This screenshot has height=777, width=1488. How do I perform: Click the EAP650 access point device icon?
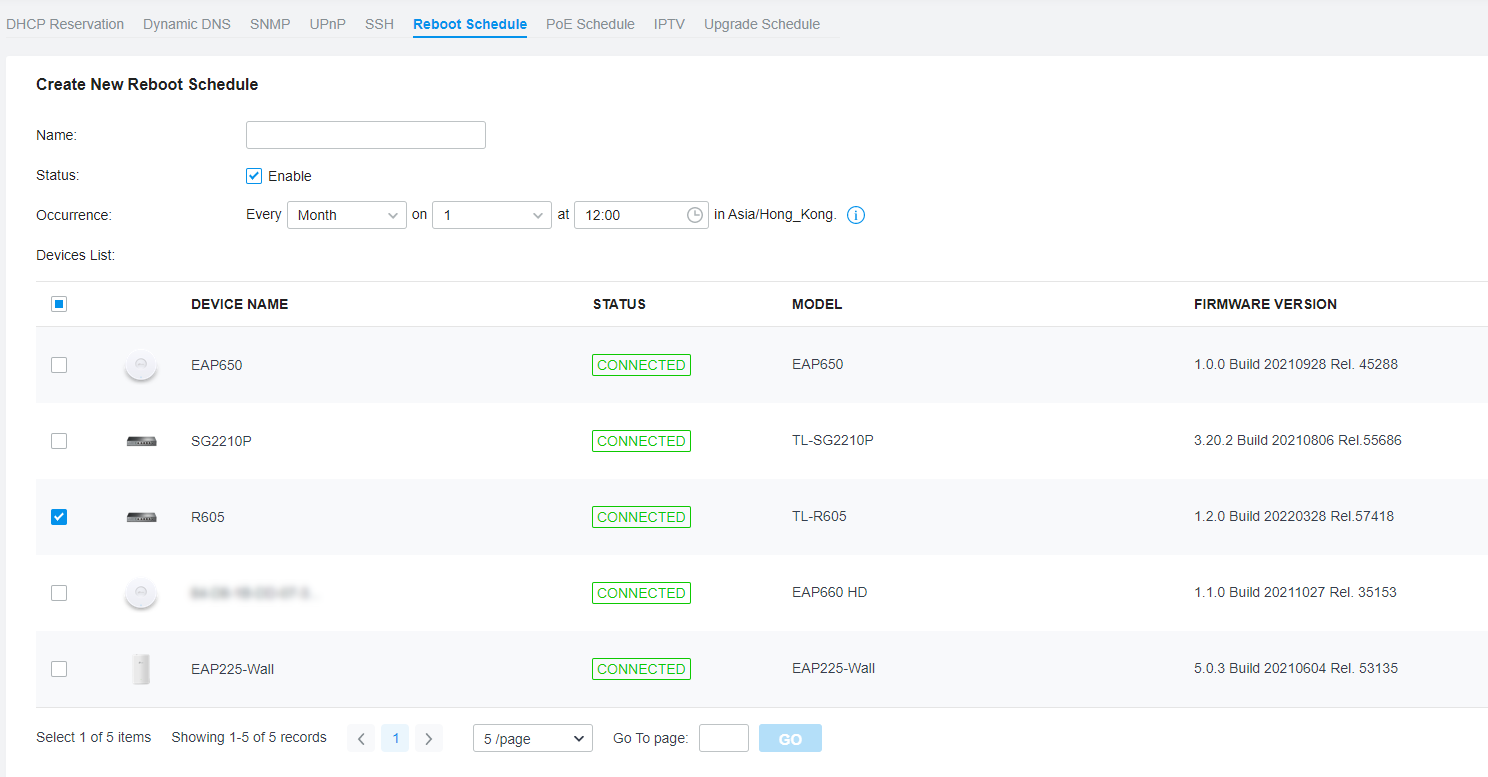pyautogui.click(x=141, y=365)
